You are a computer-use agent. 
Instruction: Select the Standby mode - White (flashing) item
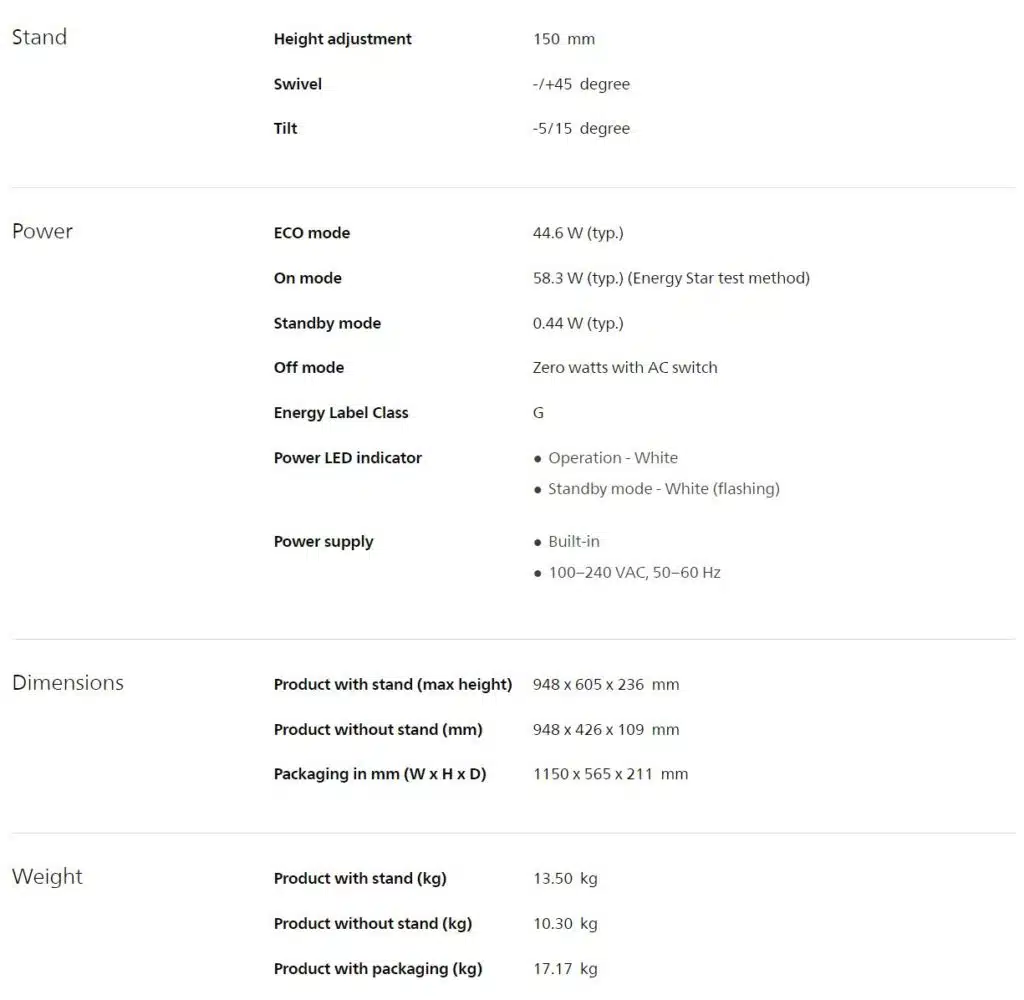[x=663, y=489]
